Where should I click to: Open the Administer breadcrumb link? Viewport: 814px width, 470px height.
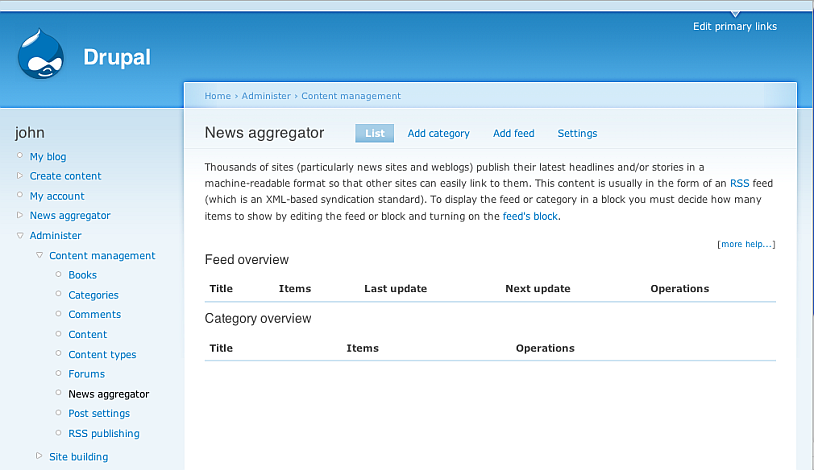(266, 96)
